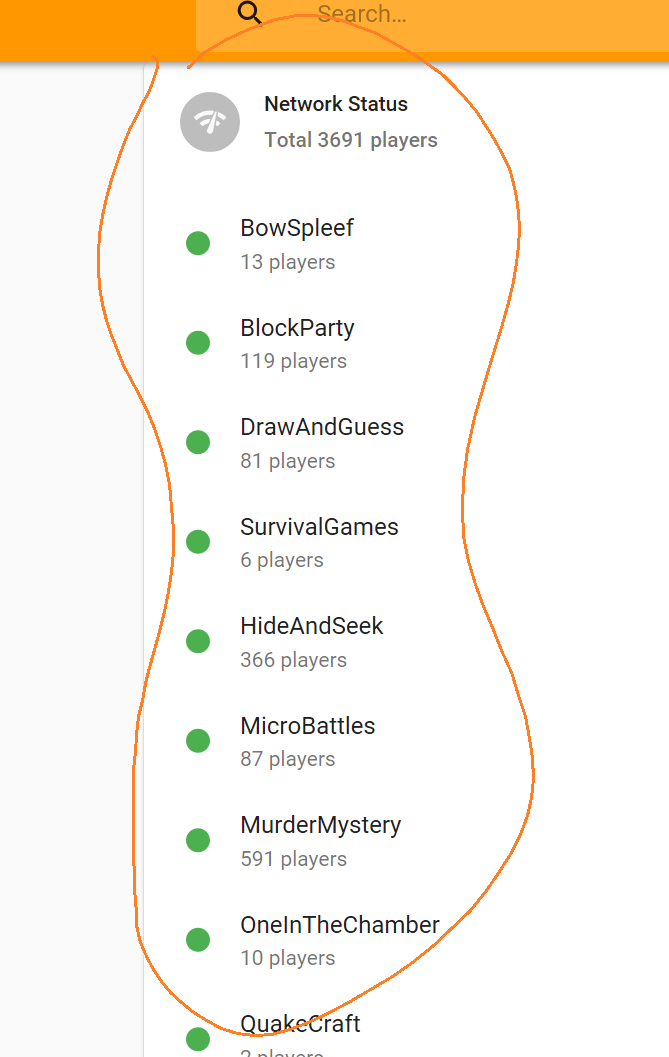Select HideAndSeek in the list
669x1057 pixels.
point(406,642)
